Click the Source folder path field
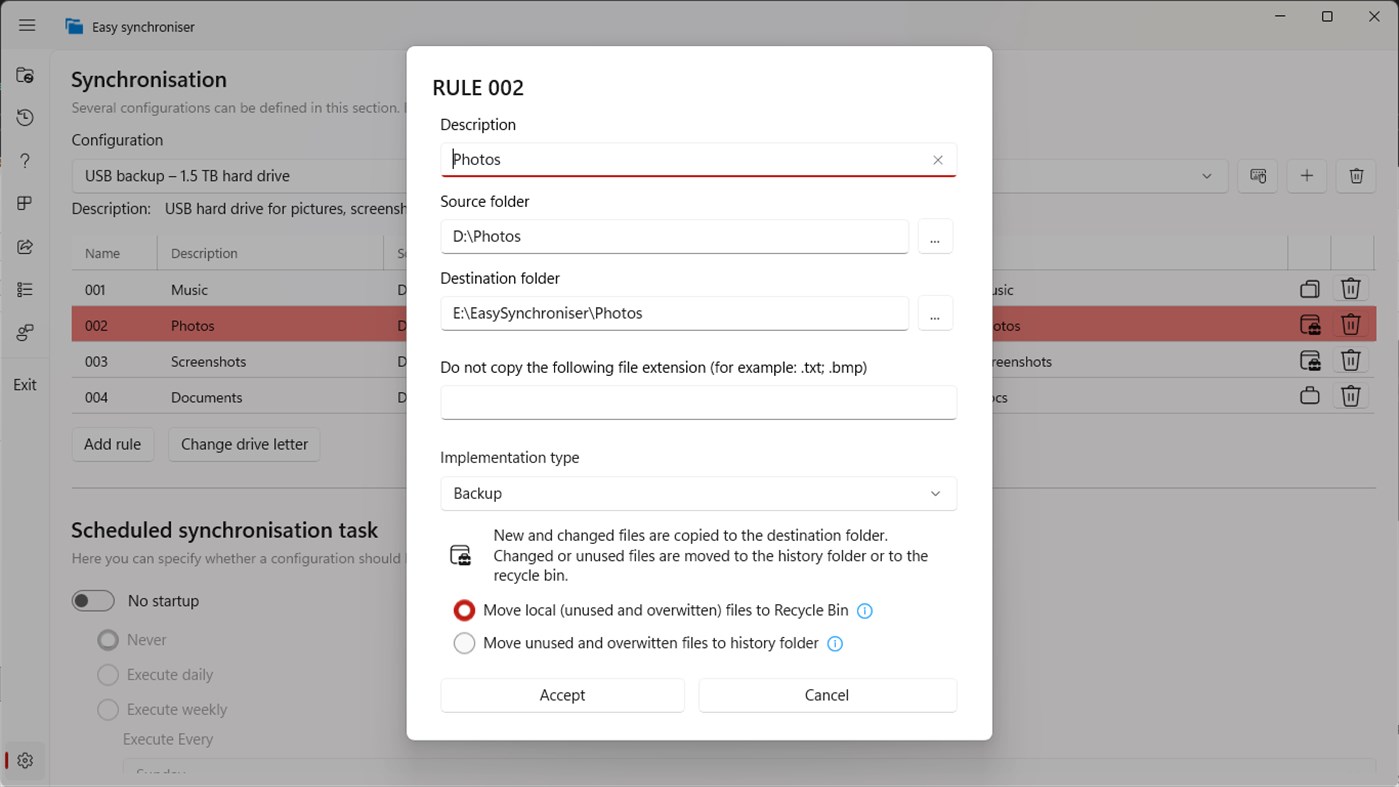1399x787 pixels. (x=674, y=237)
